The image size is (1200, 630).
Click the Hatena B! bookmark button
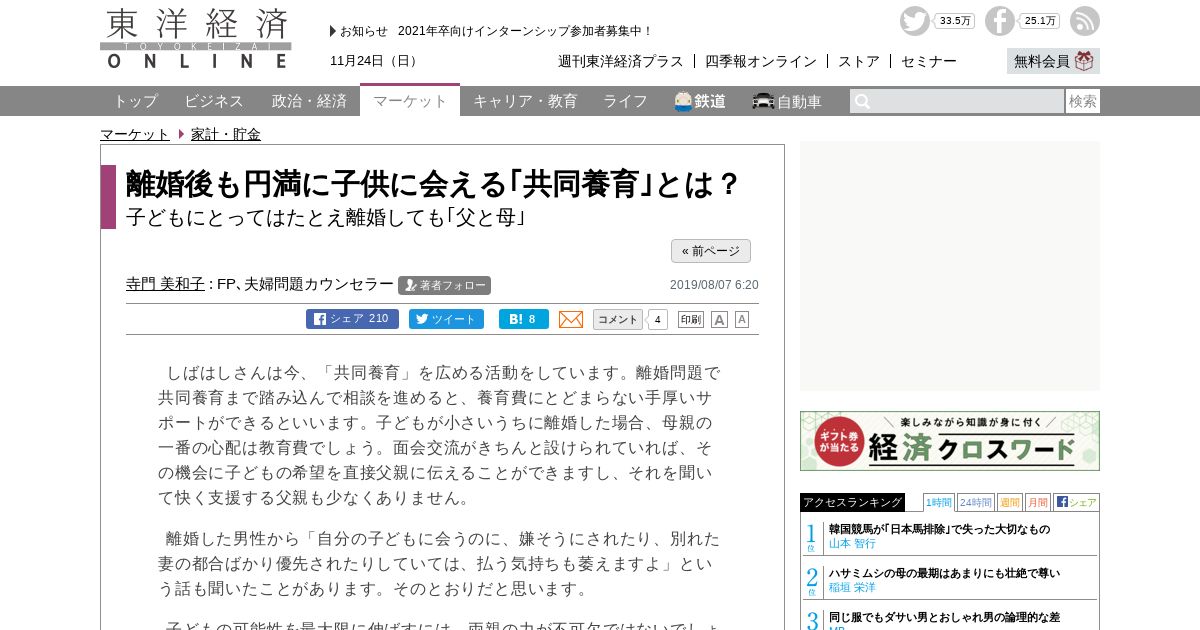[524, 319]
